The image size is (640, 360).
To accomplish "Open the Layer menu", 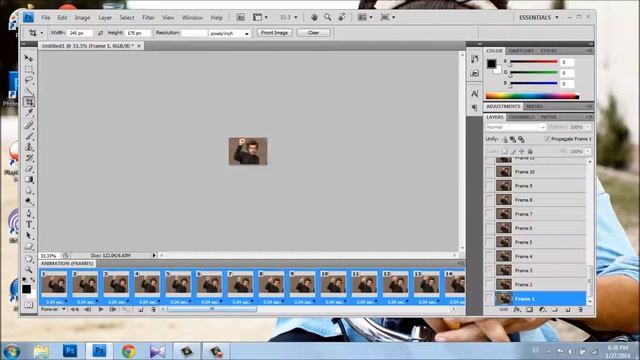I will point(105,18).
